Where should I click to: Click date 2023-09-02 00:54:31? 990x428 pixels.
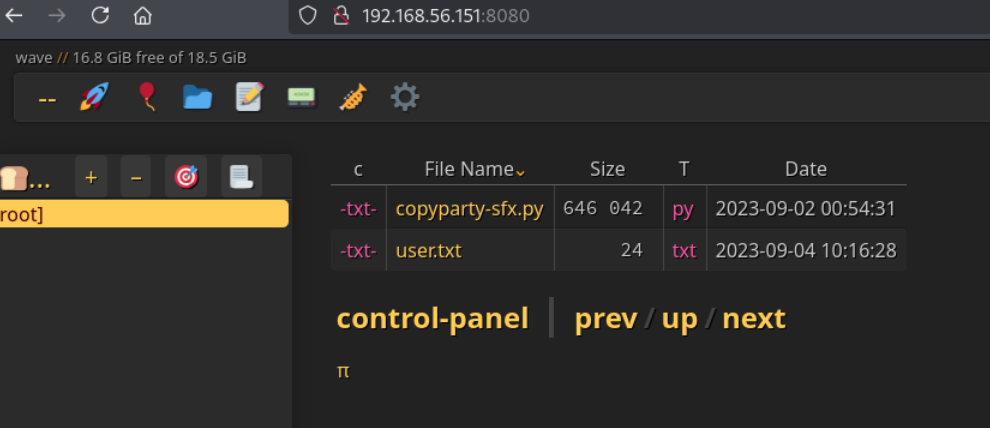[x=806, y=208]
